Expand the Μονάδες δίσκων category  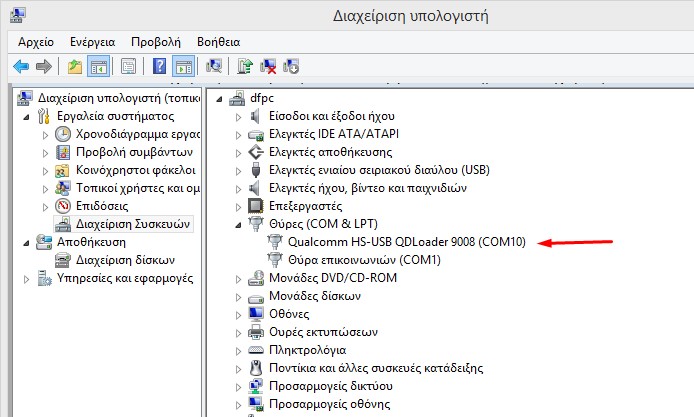(x=238, y=296)
